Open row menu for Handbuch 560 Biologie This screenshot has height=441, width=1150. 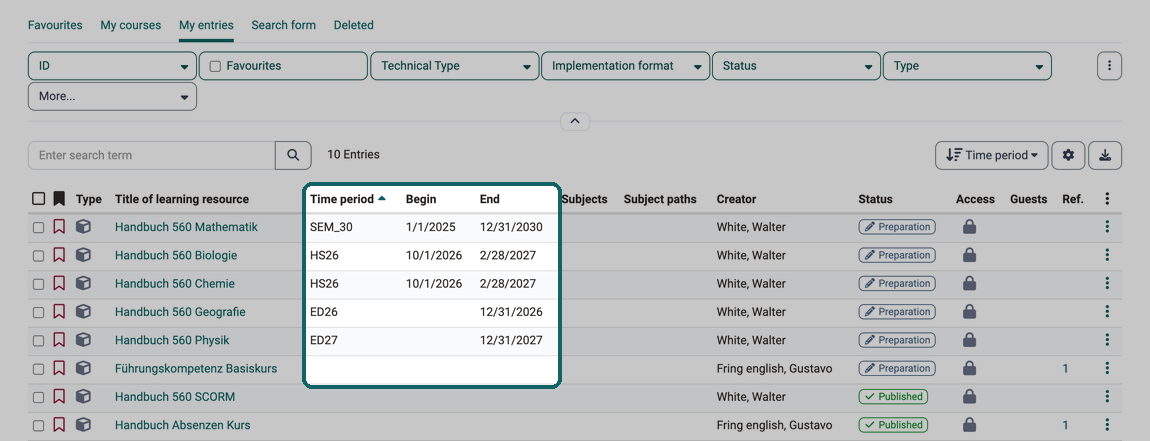(1107, 255)
